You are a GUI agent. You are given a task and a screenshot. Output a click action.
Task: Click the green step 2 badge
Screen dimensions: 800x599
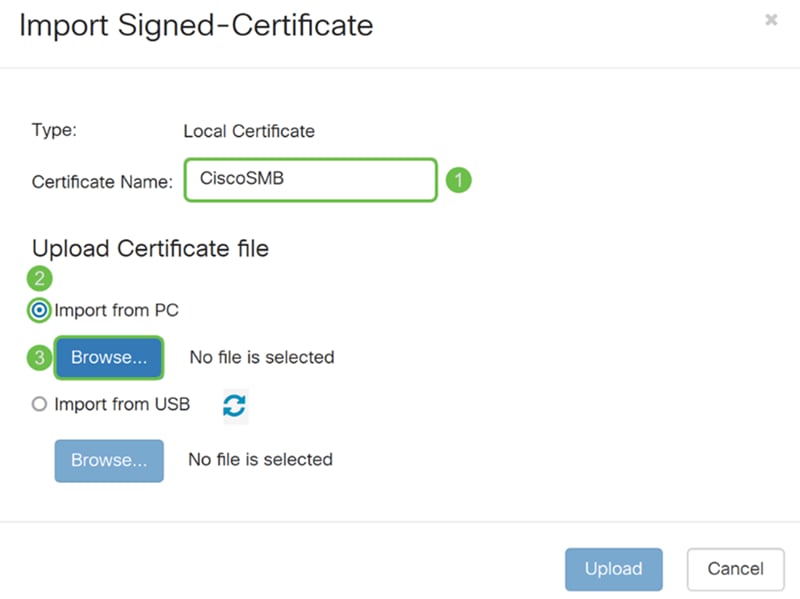[39, 279]
